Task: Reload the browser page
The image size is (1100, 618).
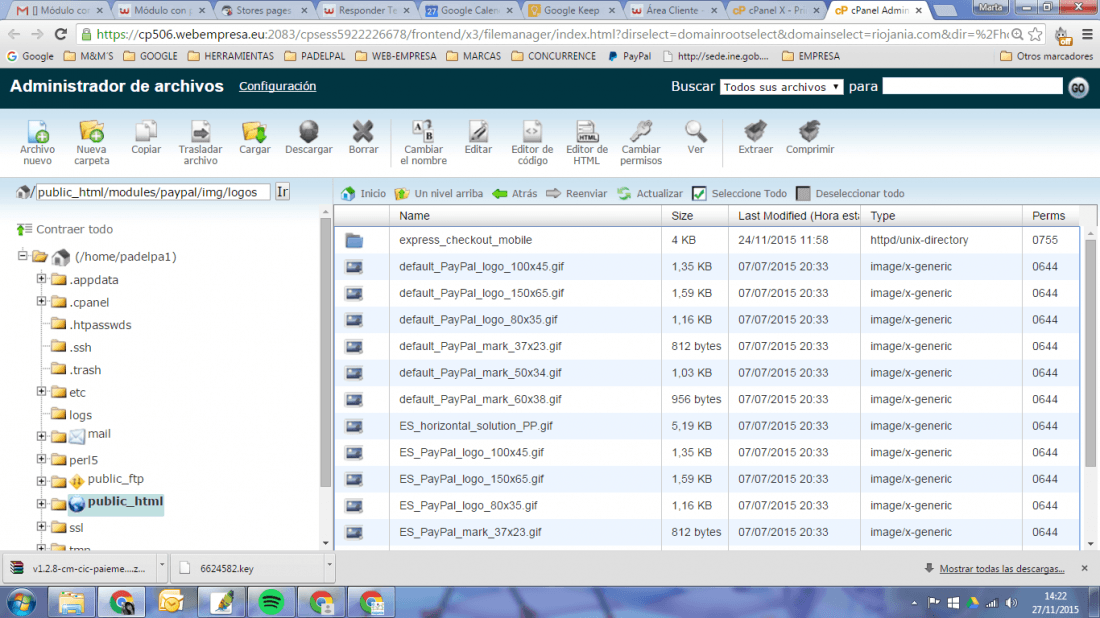Action: 61,34
